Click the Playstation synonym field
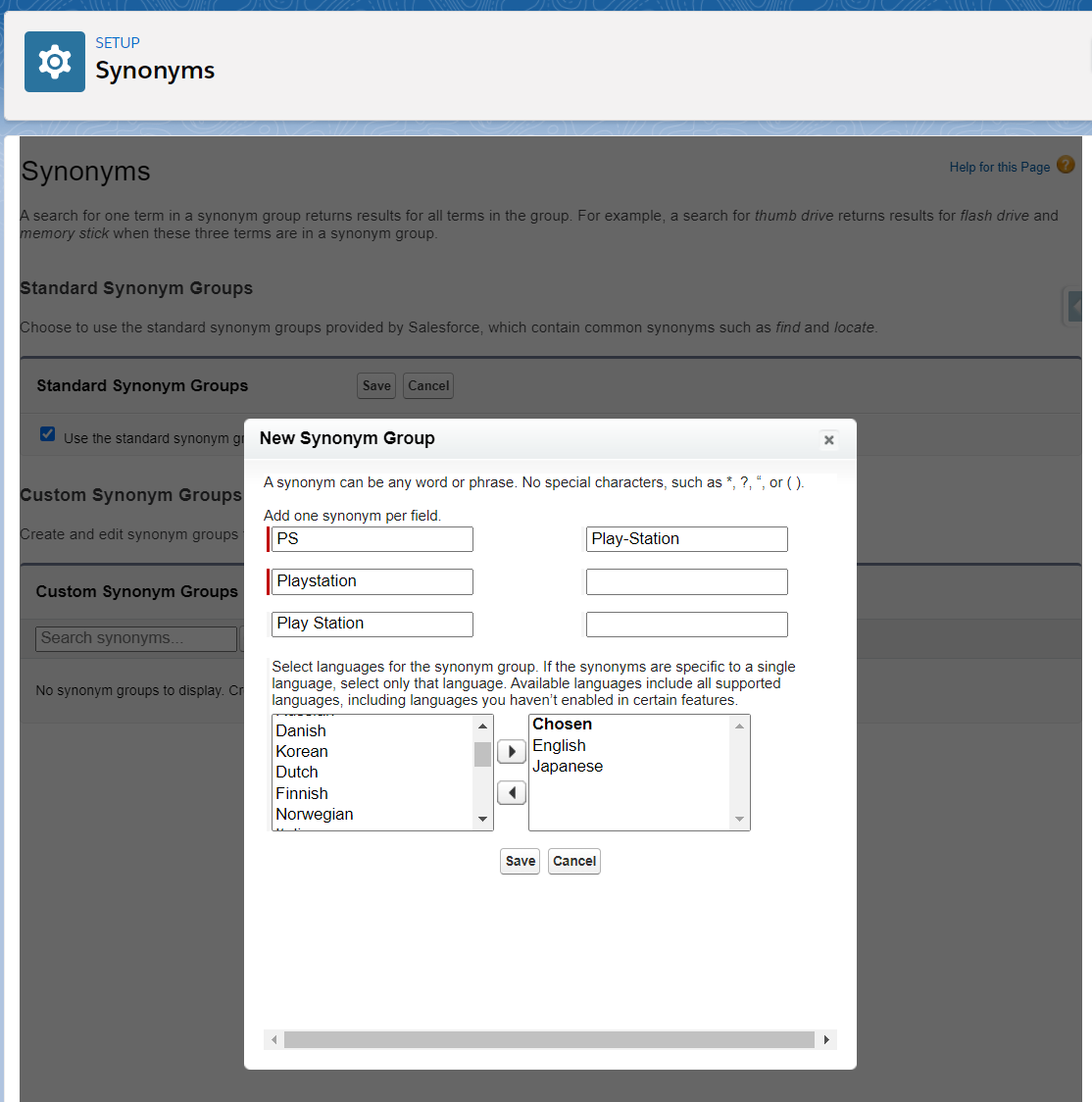 372,582
